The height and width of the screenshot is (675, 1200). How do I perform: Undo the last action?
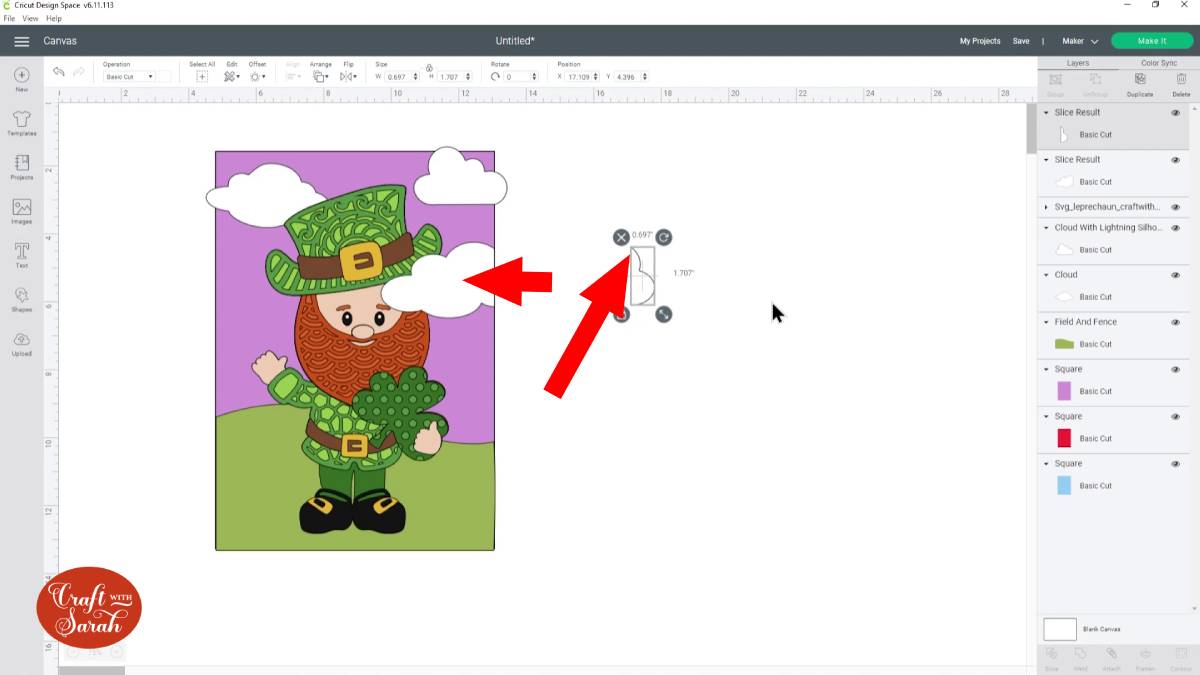tap(59, 72)
